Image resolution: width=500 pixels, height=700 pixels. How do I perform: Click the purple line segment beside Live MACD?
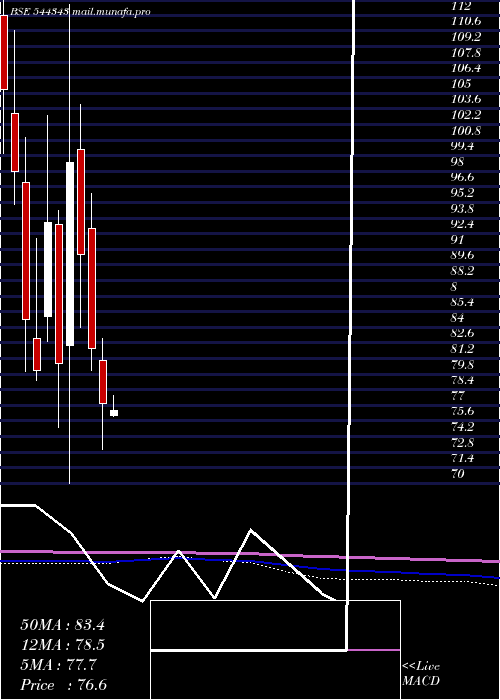point(374,650)
